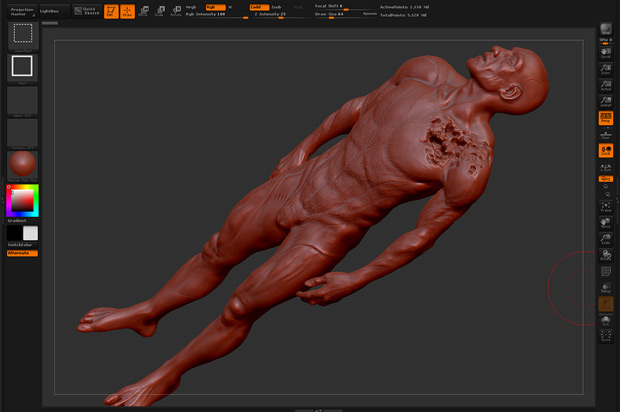Click SwitchColor
Image resolution: width=620 pixels, height=412 pixels.
[20, 245]
